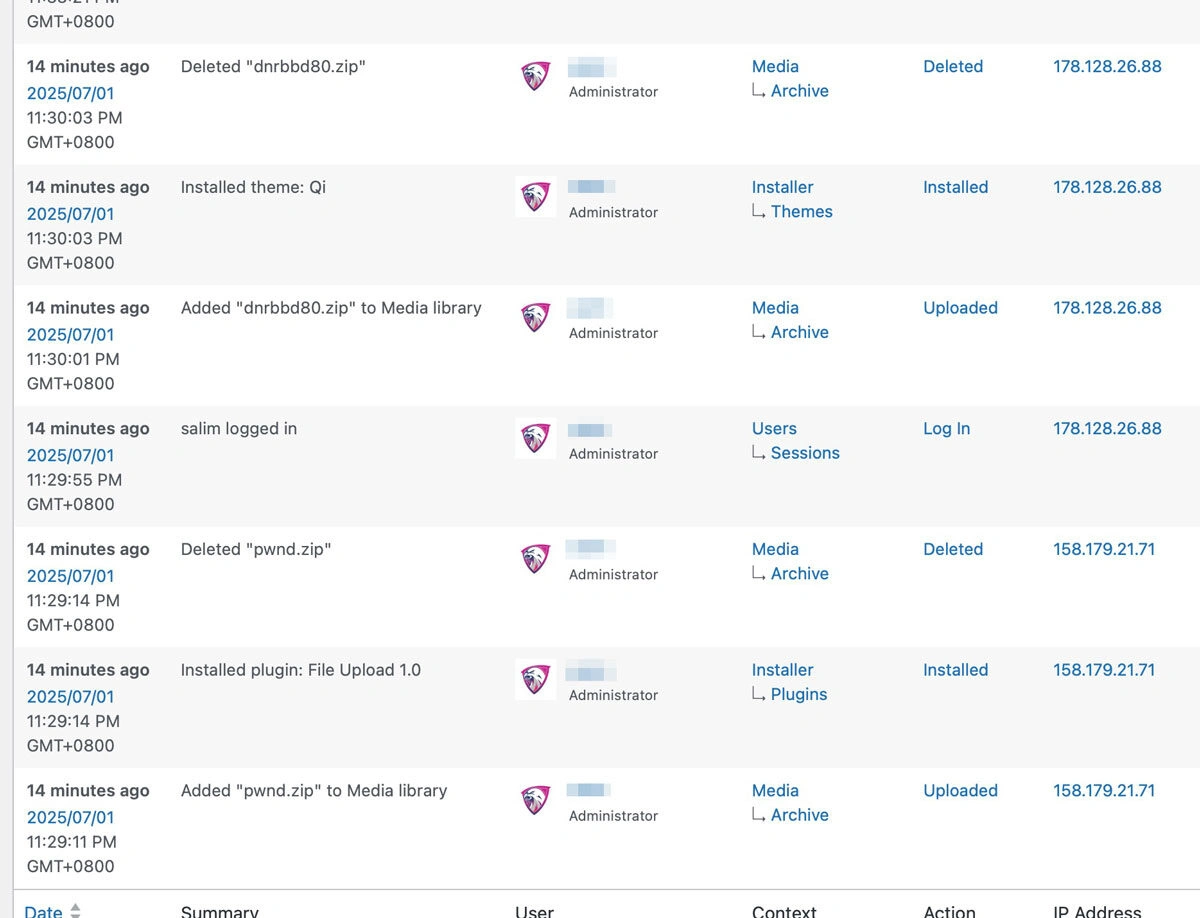The height and width of the screenshot is (918, 1200).
Task: Filter by Archive sub-context in Added "pwnd.zip" row
Action: 799,815
